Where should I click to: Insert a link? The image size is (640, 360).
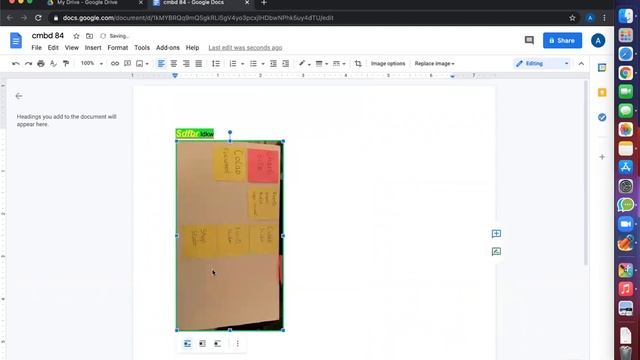tap(115, 64)
